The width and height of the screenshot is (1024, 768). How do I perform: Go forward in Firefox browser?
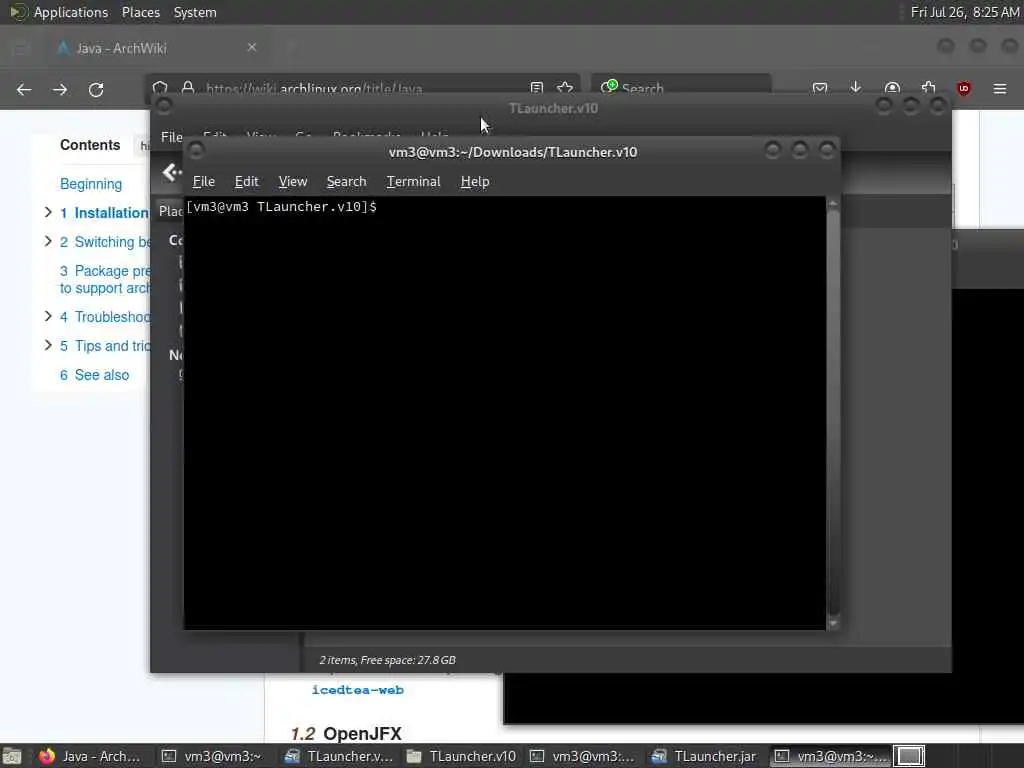(x=60, y=89)
